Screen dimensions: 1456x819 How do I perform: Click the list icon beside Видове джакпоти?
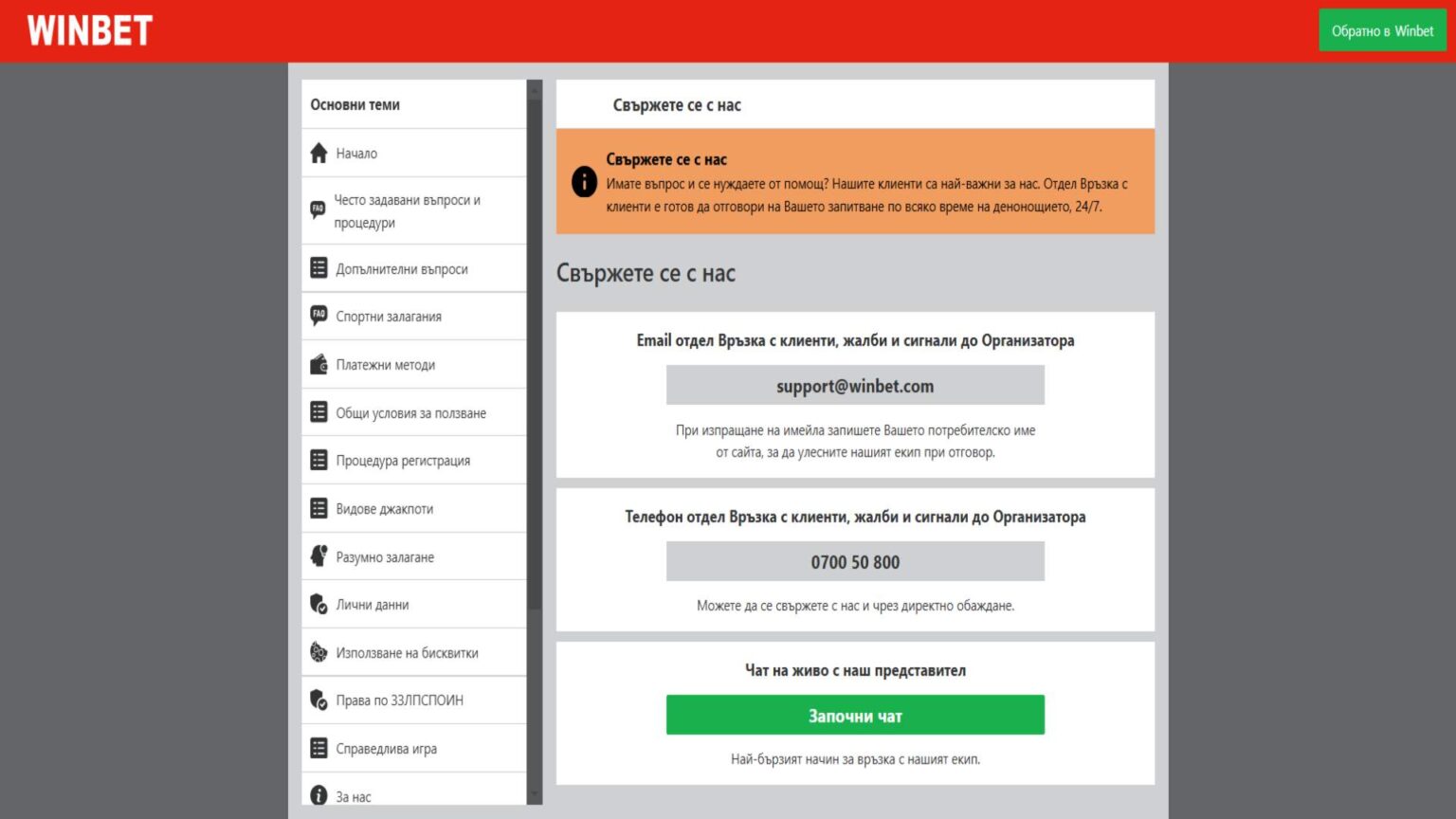(x=318, y=508)
